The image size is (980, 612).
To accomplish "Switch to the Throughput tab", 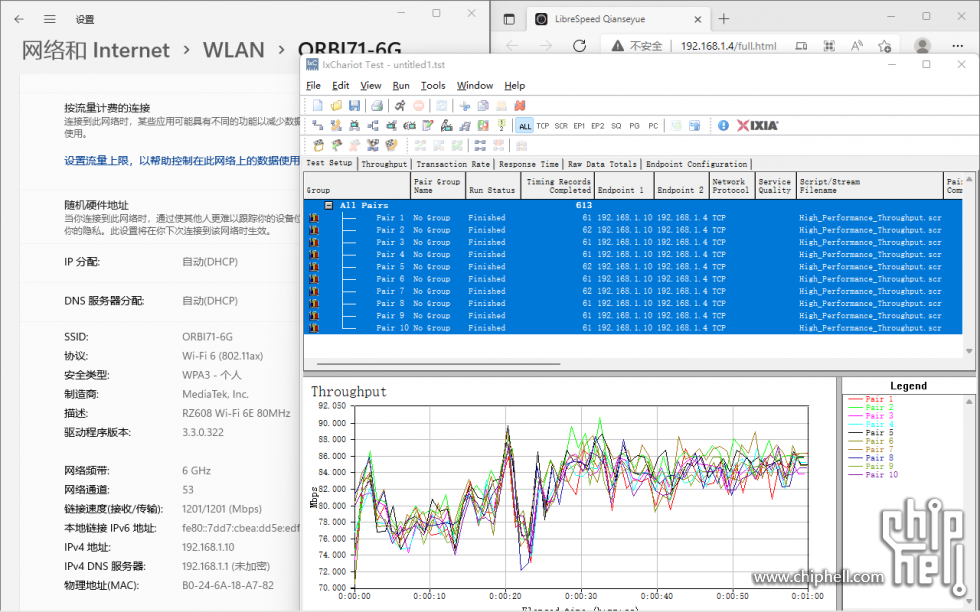I will coord(384,164).
